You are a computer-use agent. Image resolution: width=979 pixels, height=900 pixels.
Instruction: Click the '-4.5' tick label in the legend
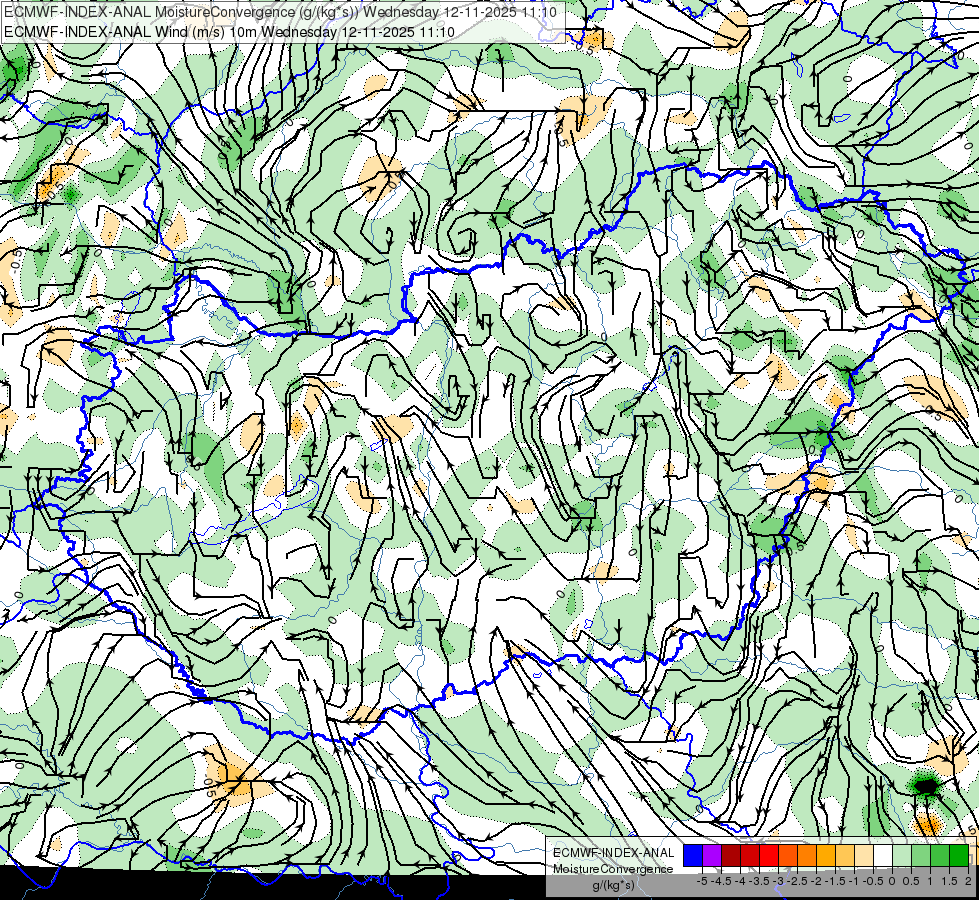[x=721, y=881]
